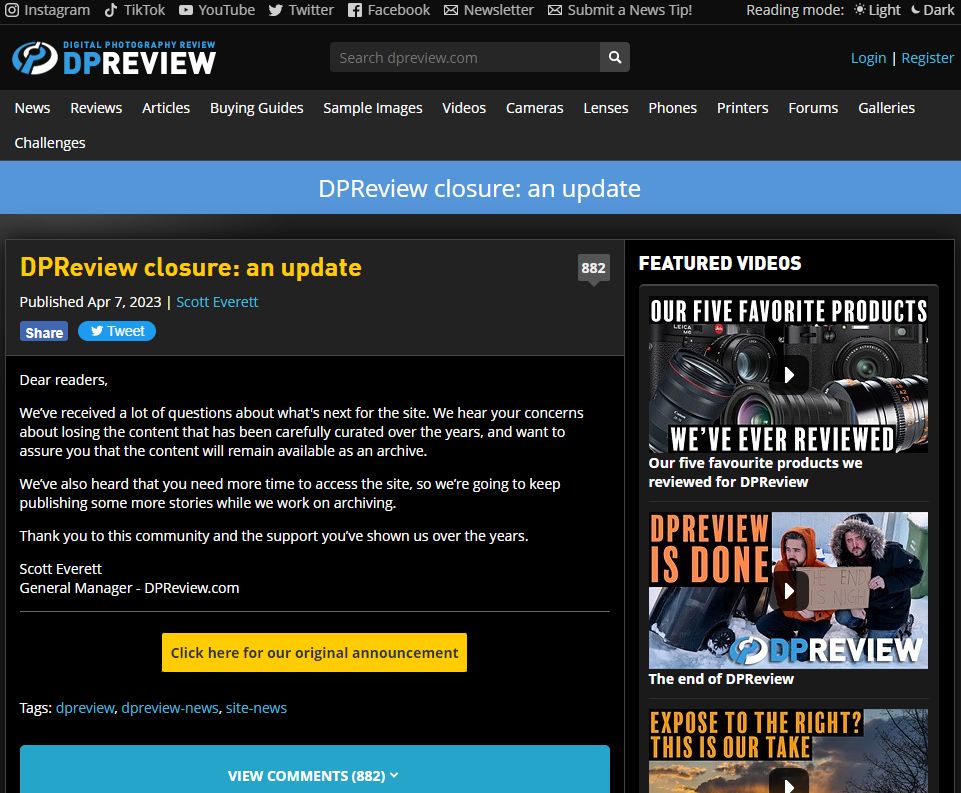The image size is (961, 793).
Task: Open the Reviews menu item
Action: (96, 108)
